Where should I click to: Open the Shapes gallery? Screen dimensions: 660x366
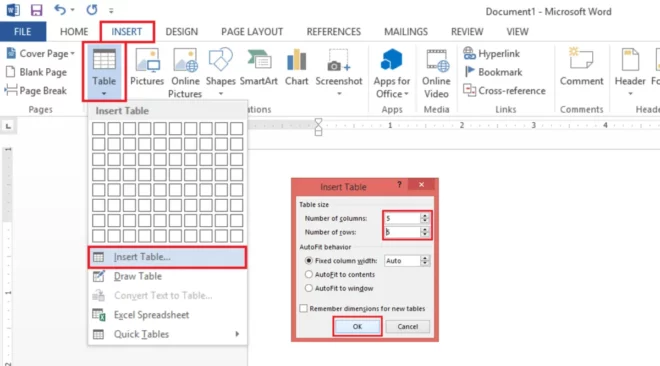click(x=221, y=72)
